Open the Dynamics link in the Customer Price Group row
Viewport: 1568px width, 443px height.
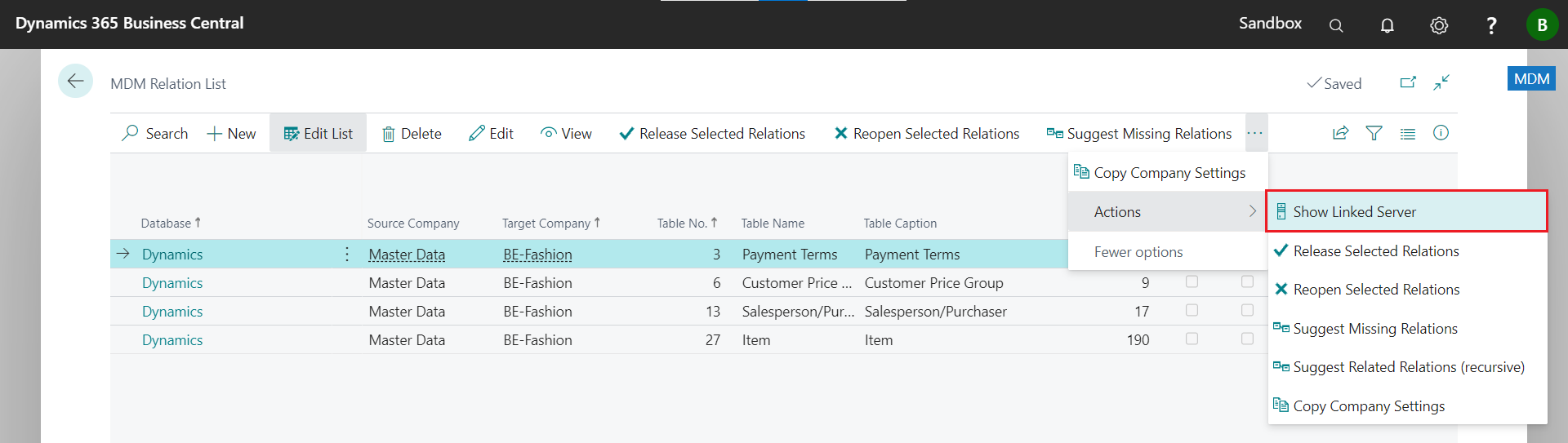pos(172,283)
